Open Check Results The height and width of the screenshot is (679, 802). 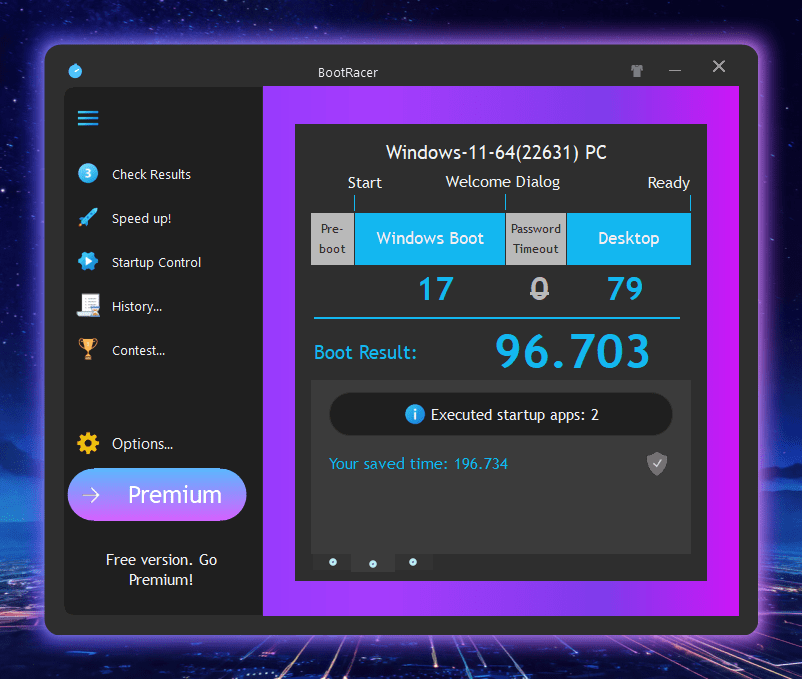[151, 174]
